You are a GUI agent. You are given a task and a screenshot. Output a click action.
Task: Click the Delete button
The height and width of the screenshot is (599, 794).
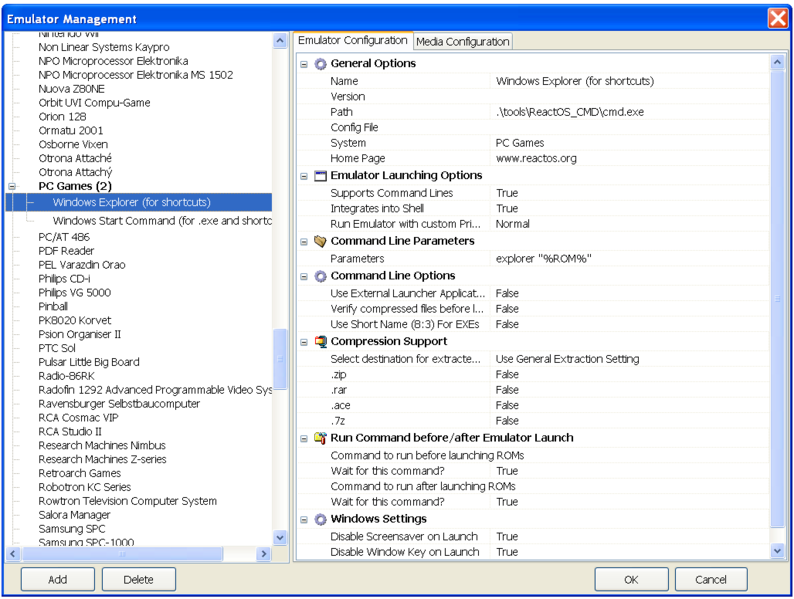(x=139, y=579)
